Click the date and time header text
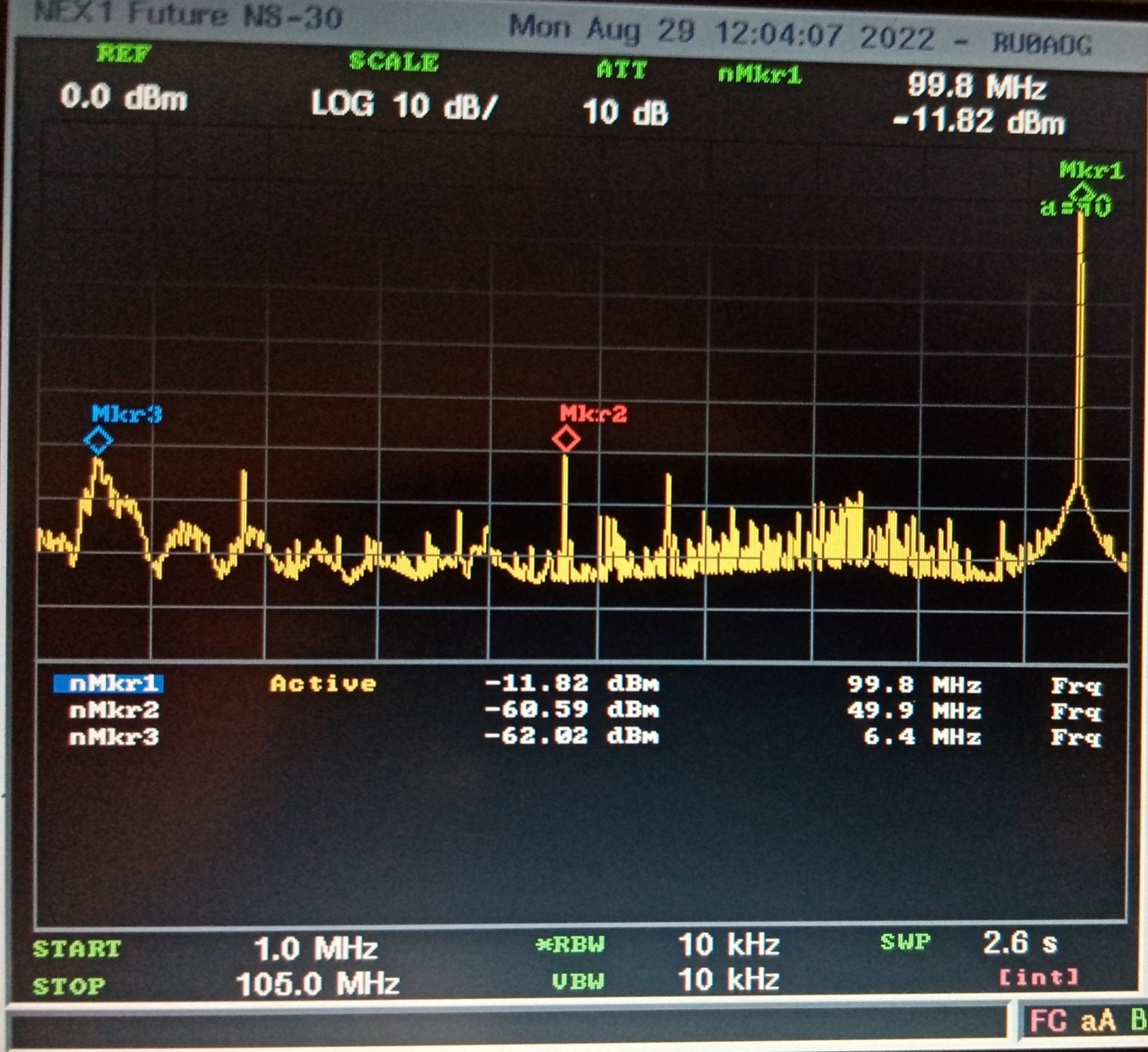 pos(722,33)
